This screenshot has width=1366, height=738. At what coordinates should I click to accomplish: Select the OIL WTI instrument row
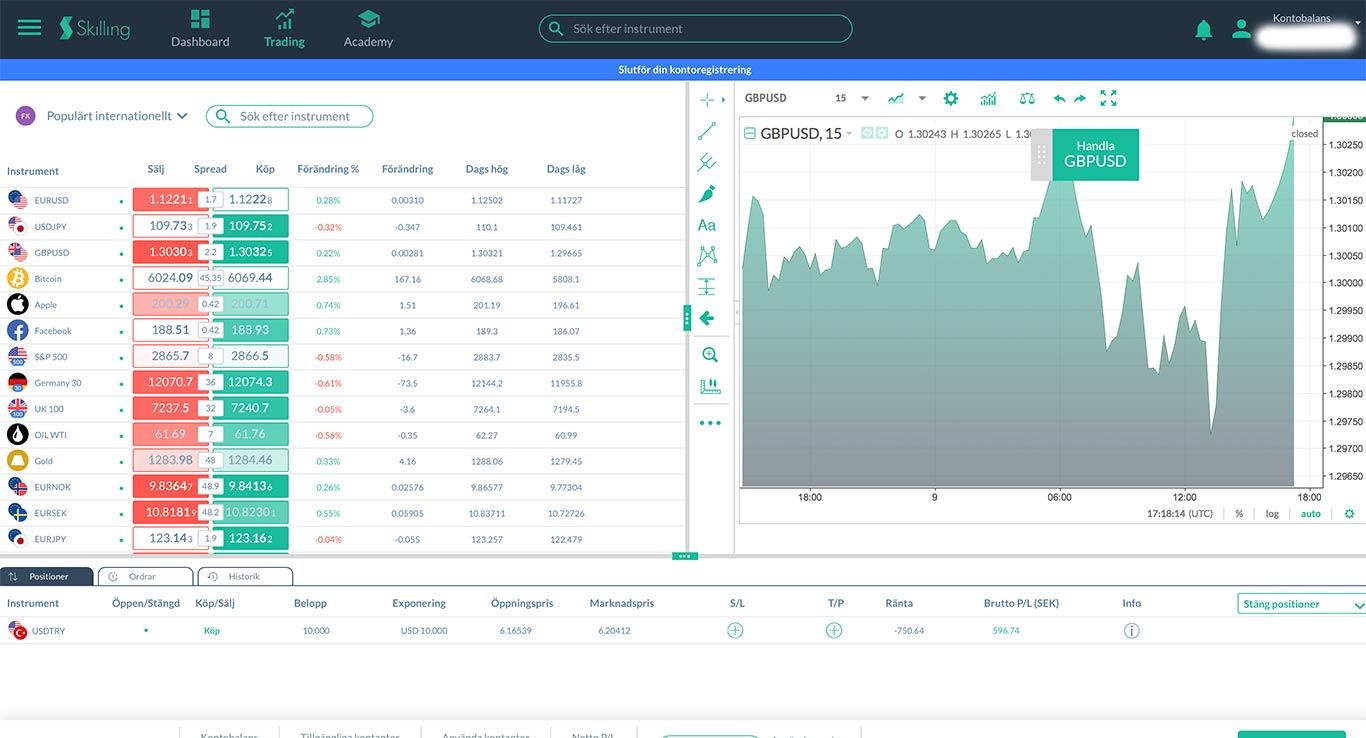point(343,434)
